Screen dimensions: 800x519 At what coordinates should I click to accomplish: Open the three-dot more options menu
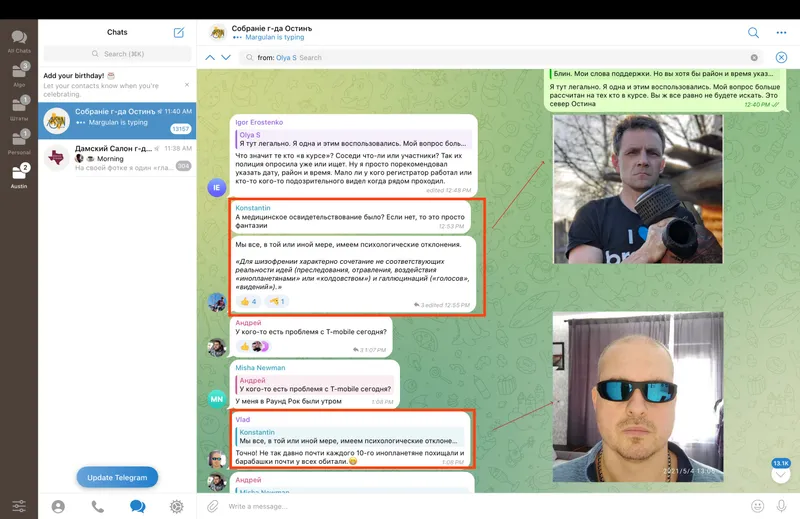(x=781, y=33)
